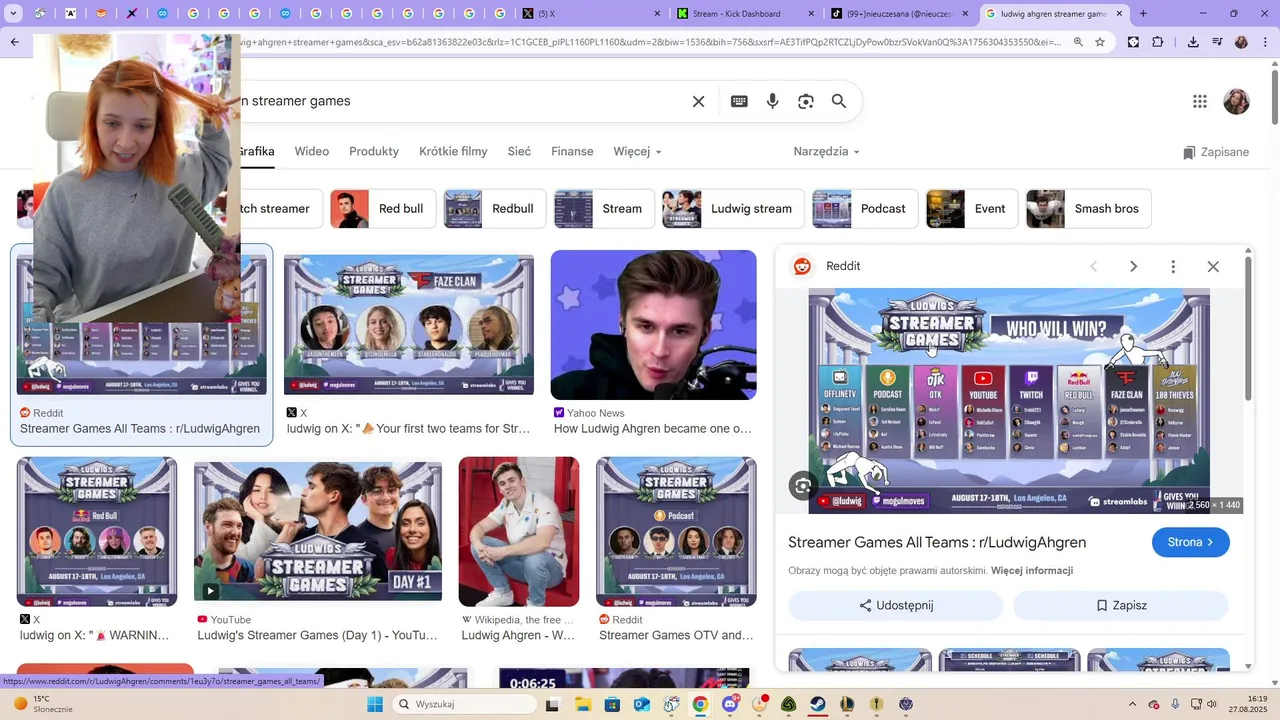
Task: Open the Red Bull team X result thumbnail
Action: coord(97,532)
